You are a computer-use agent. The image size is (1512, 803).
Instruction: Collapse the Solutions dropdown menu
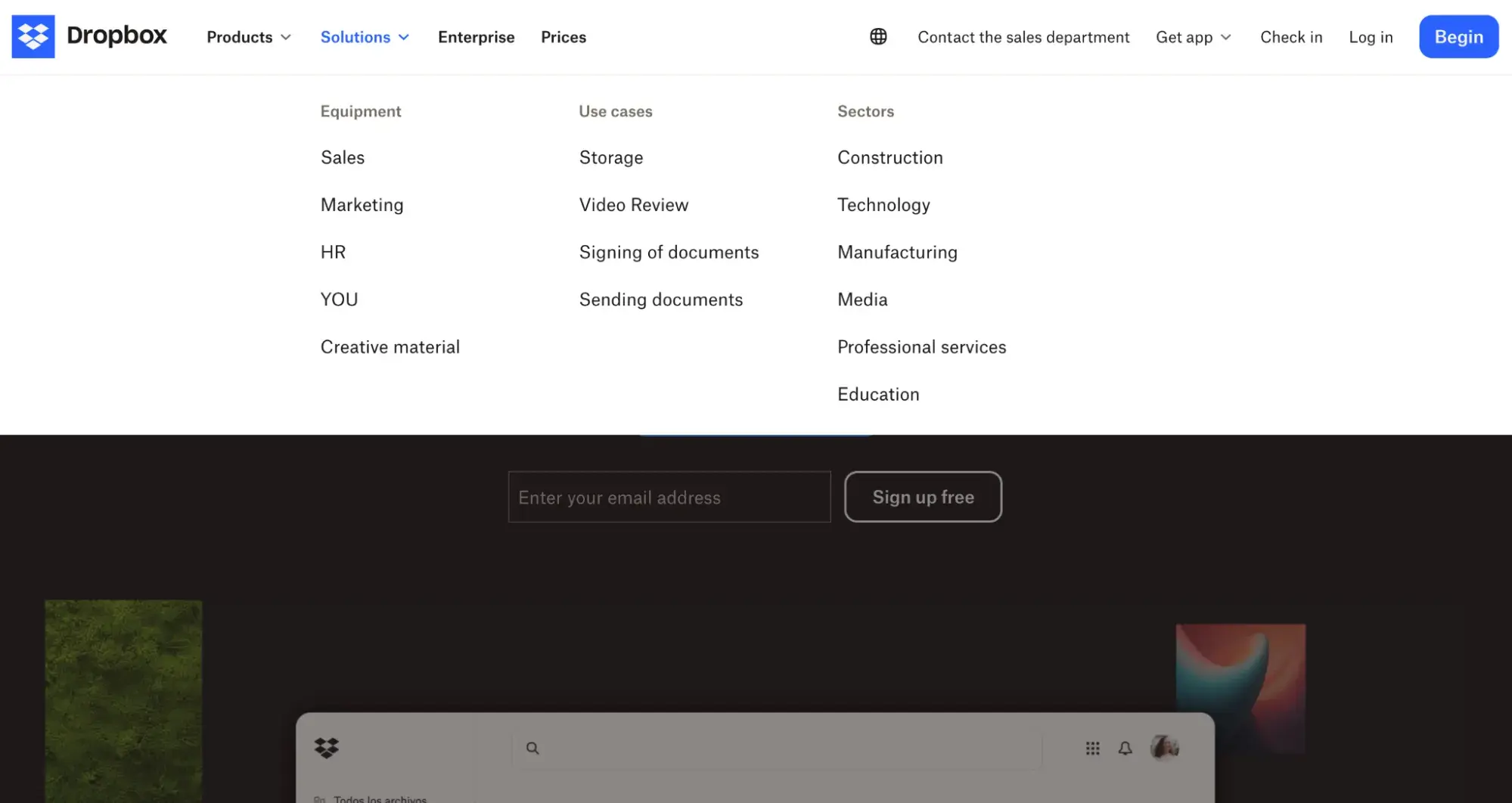point(365,37)
